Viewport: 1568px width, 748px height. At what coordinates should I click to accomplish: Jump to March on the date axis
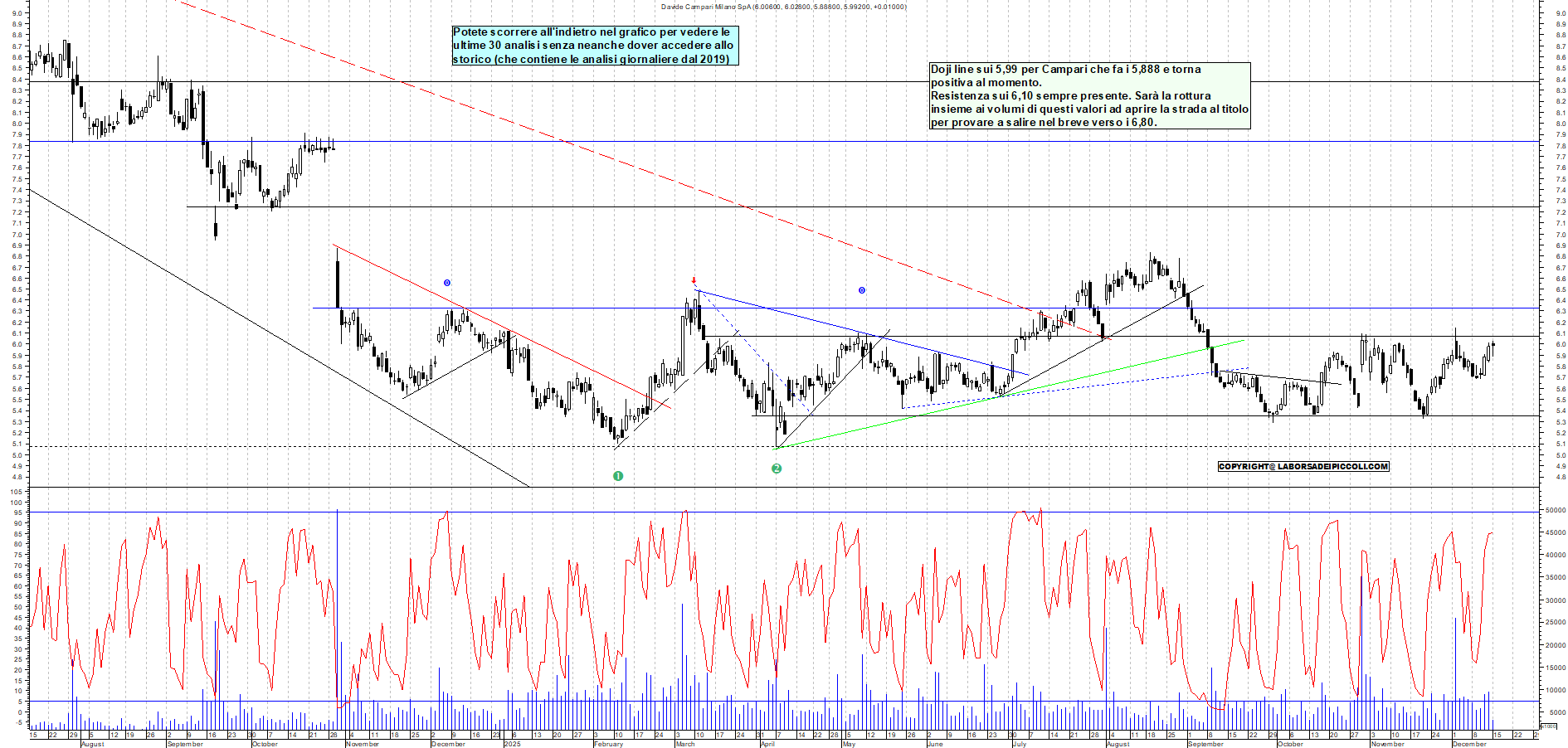[685, 744]
